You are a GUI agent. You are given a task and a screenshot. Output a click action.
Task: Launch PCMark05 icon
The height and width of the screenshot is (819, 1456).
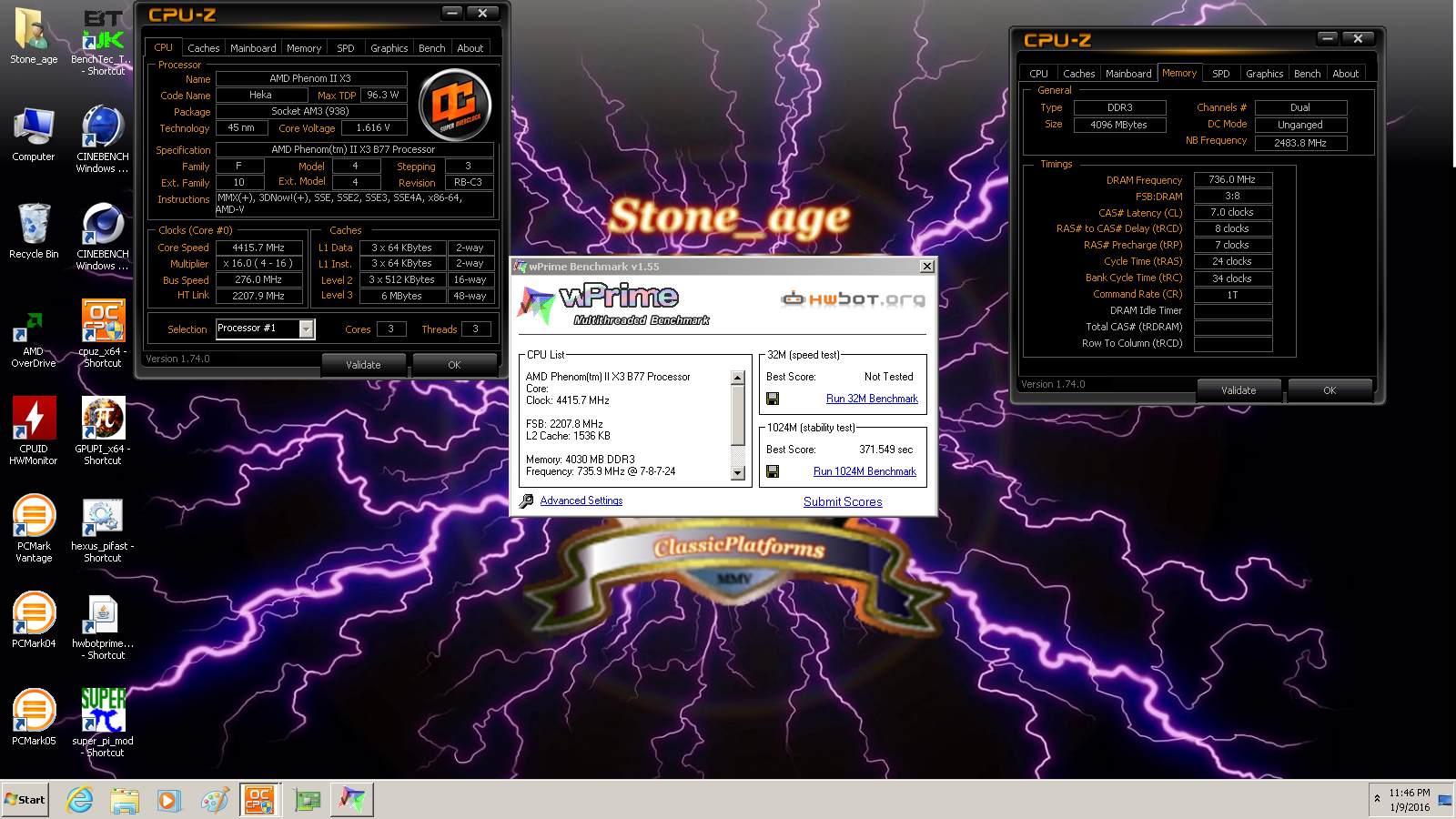click(x=34, y=717)
